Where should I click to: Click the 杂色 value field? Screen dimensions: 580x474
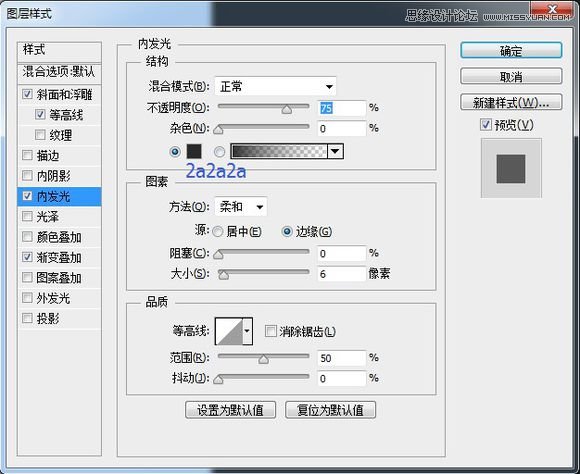[341, 128]
